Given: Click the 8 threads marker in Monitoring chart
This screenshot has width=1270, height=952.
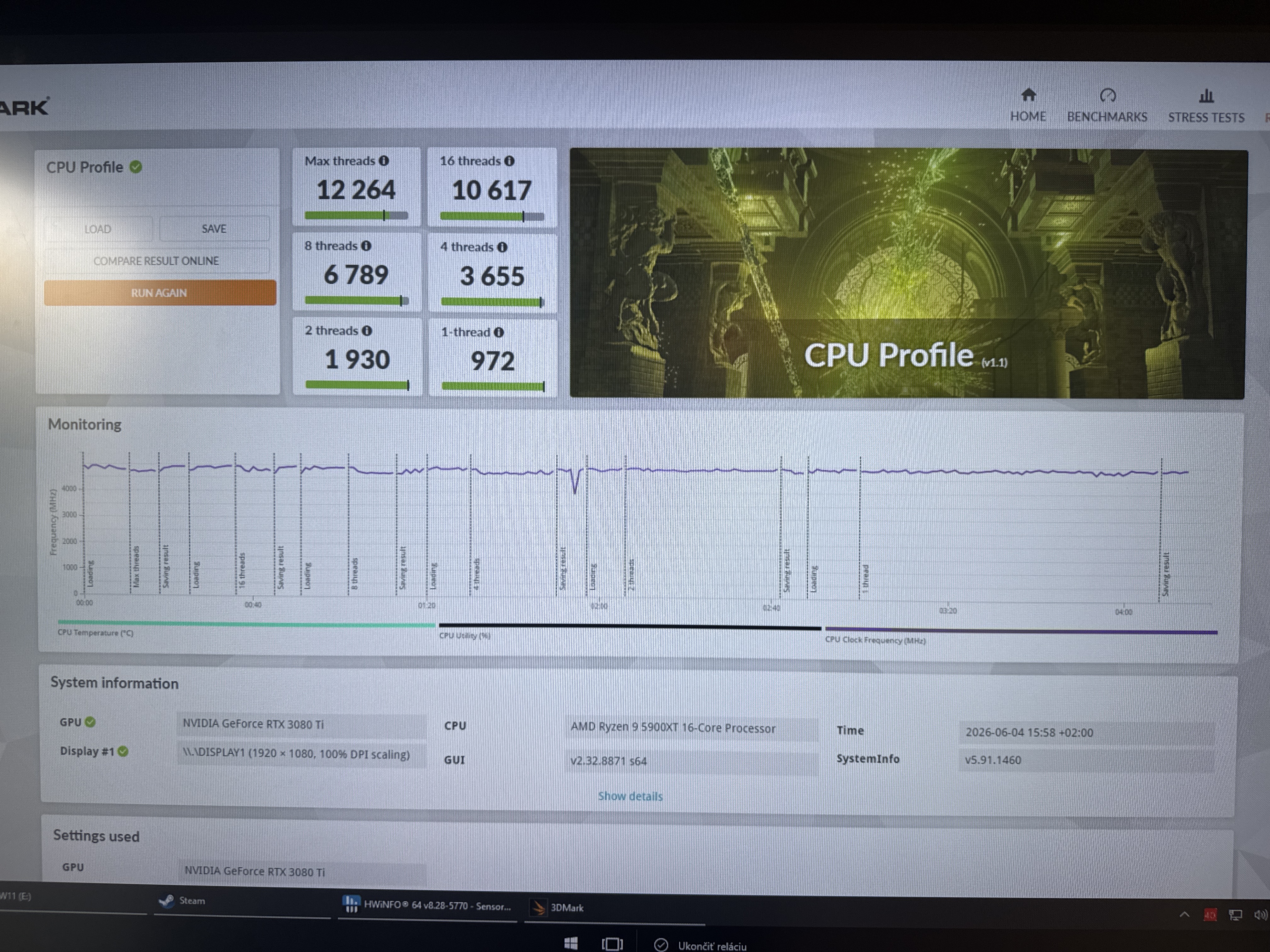Looking at the screenshot, I should pyautogui.click(x=354, y=573).
